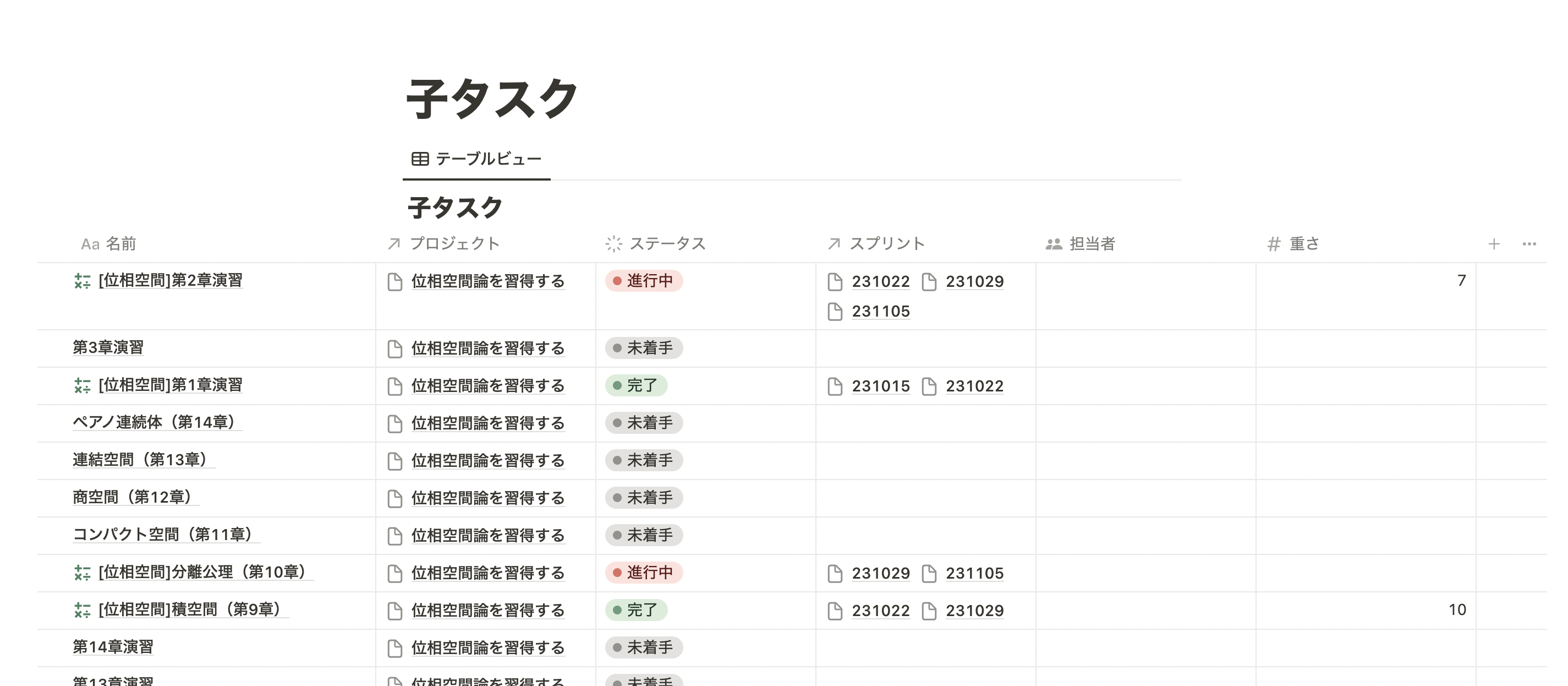Click the 子タスク page title
This screenshot has width=1568, height=686.
[x=492, y=98]
